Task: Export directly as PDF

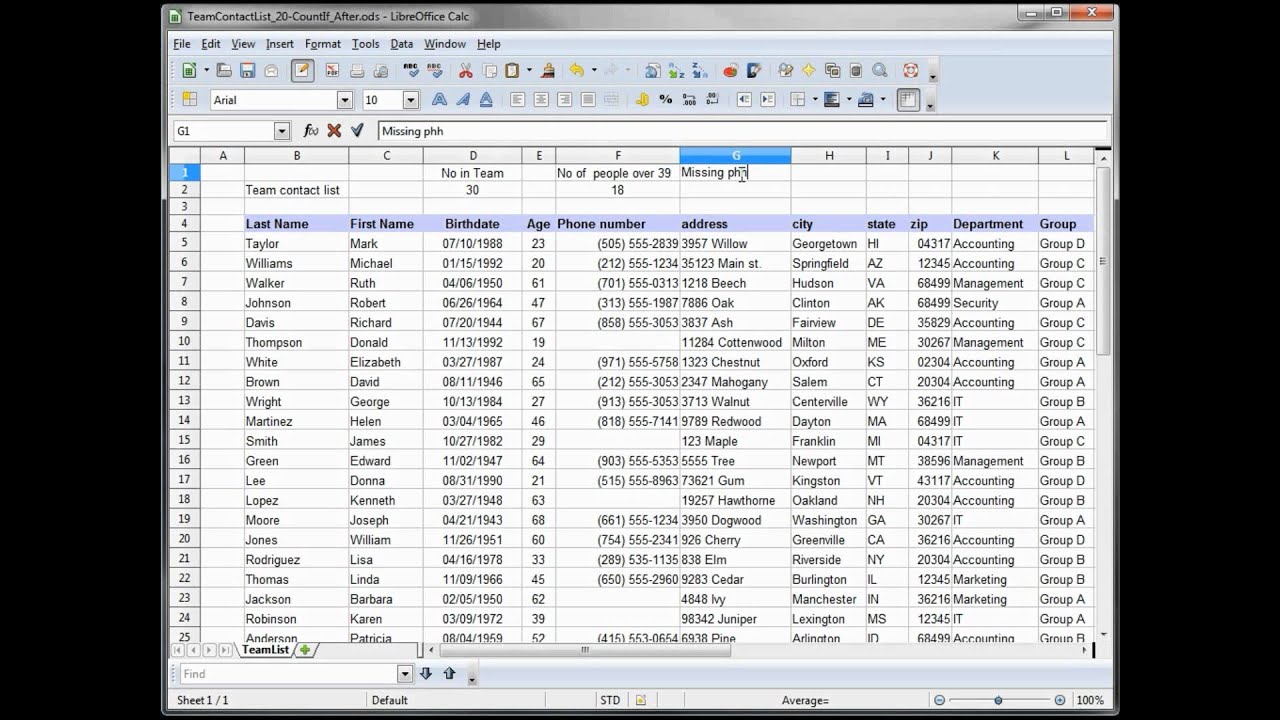Action: click(332, 71)
